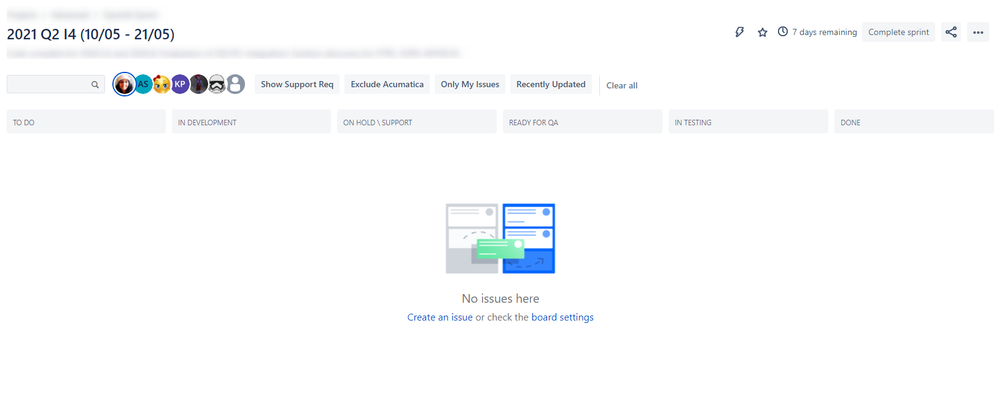Open the Create an issue link
Image resolution: width=999 pixels, height=420 pixels.
click(x=440, y=317)
